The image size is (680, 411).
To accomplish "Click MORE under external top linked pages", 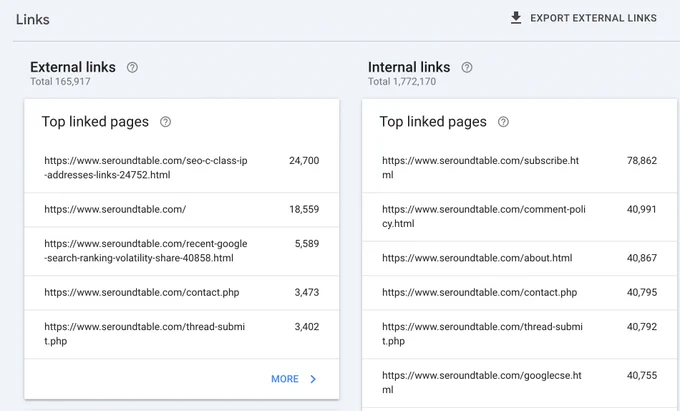I will coord(285,379).
